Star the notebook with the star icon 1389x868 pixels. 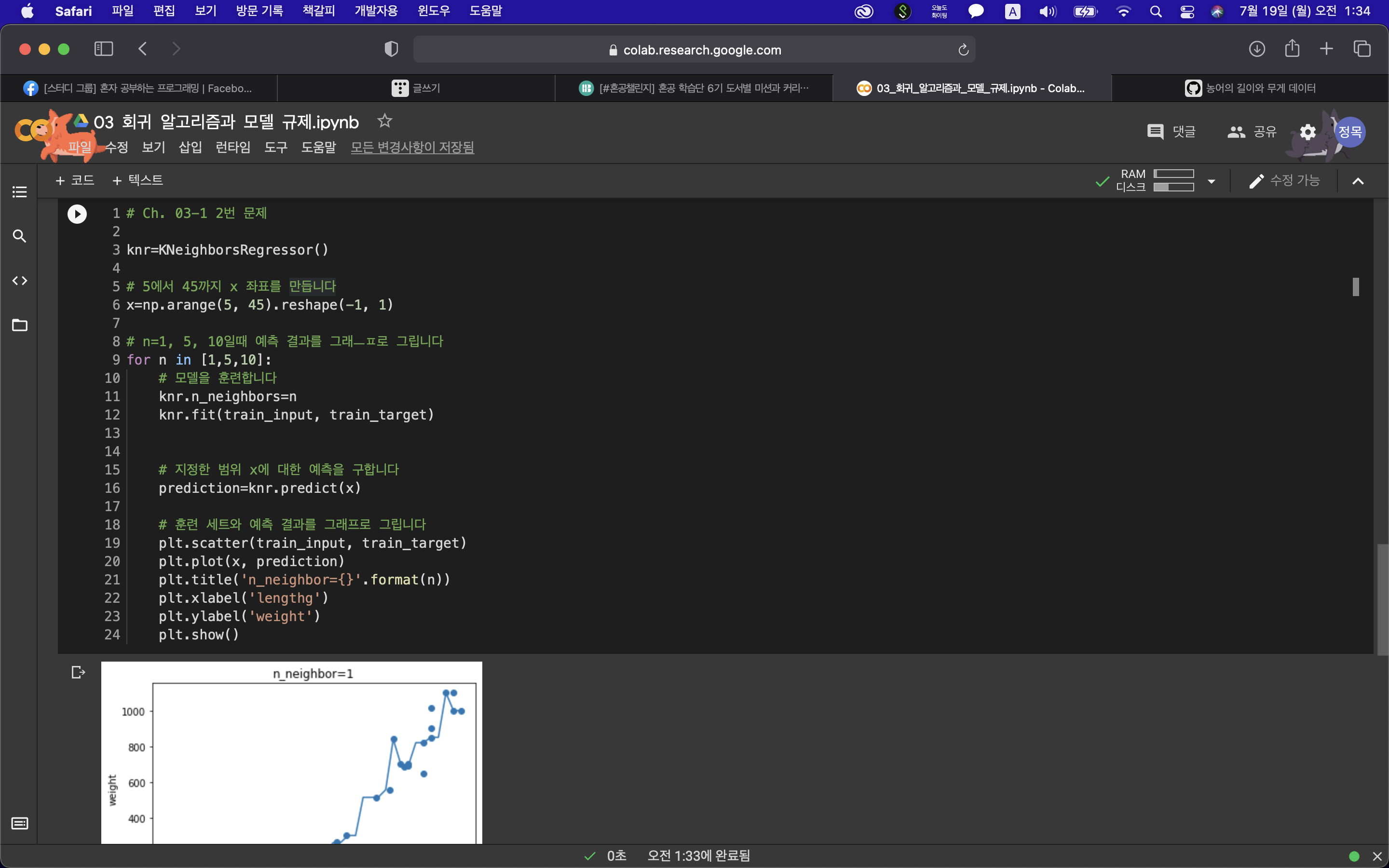(384, 121)
